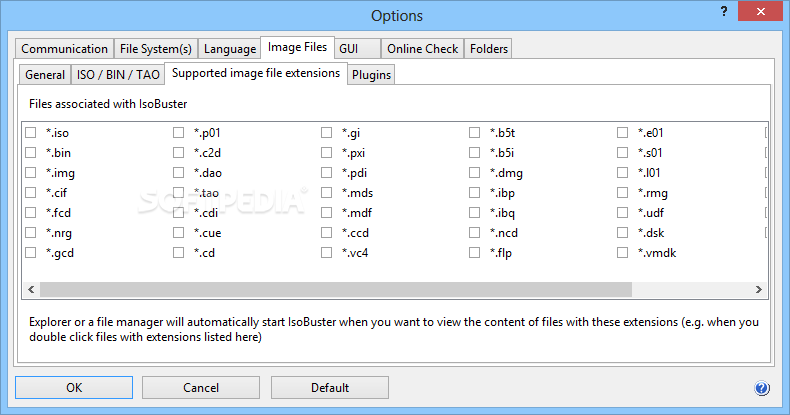Toggle the *.ibq checkbox
Image resolution: width=790 pixels, height=415 pixels.
474,213
